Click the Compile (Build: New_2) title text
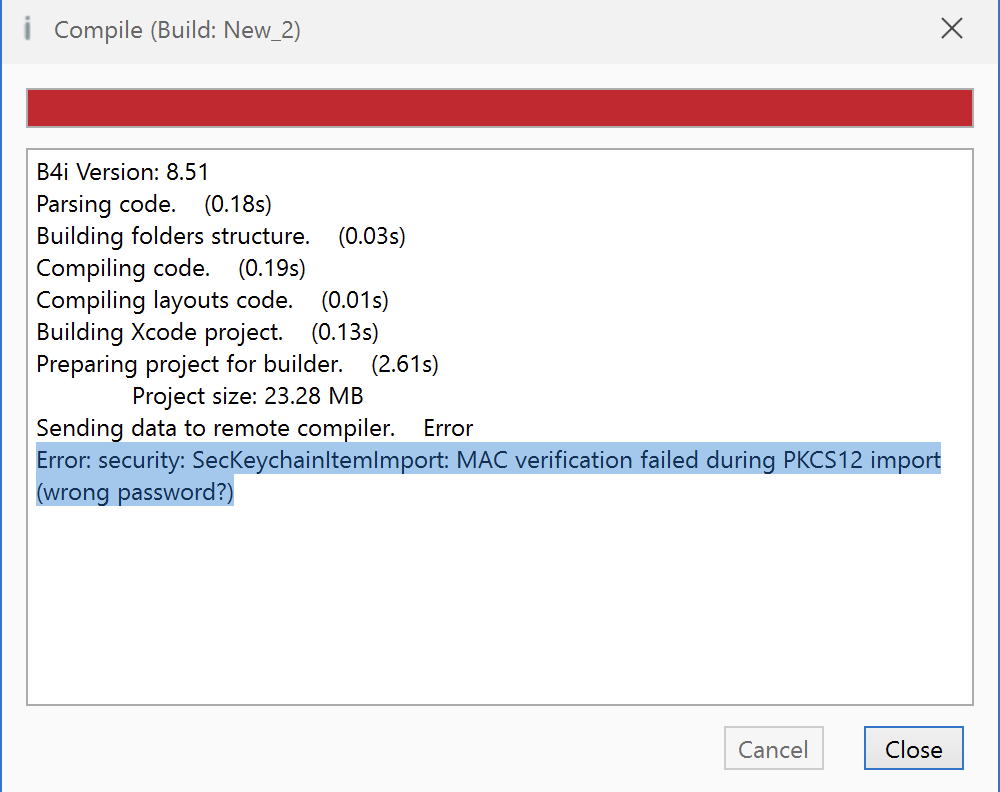This screenshot has height=792, width=1000. click(177, 30)
